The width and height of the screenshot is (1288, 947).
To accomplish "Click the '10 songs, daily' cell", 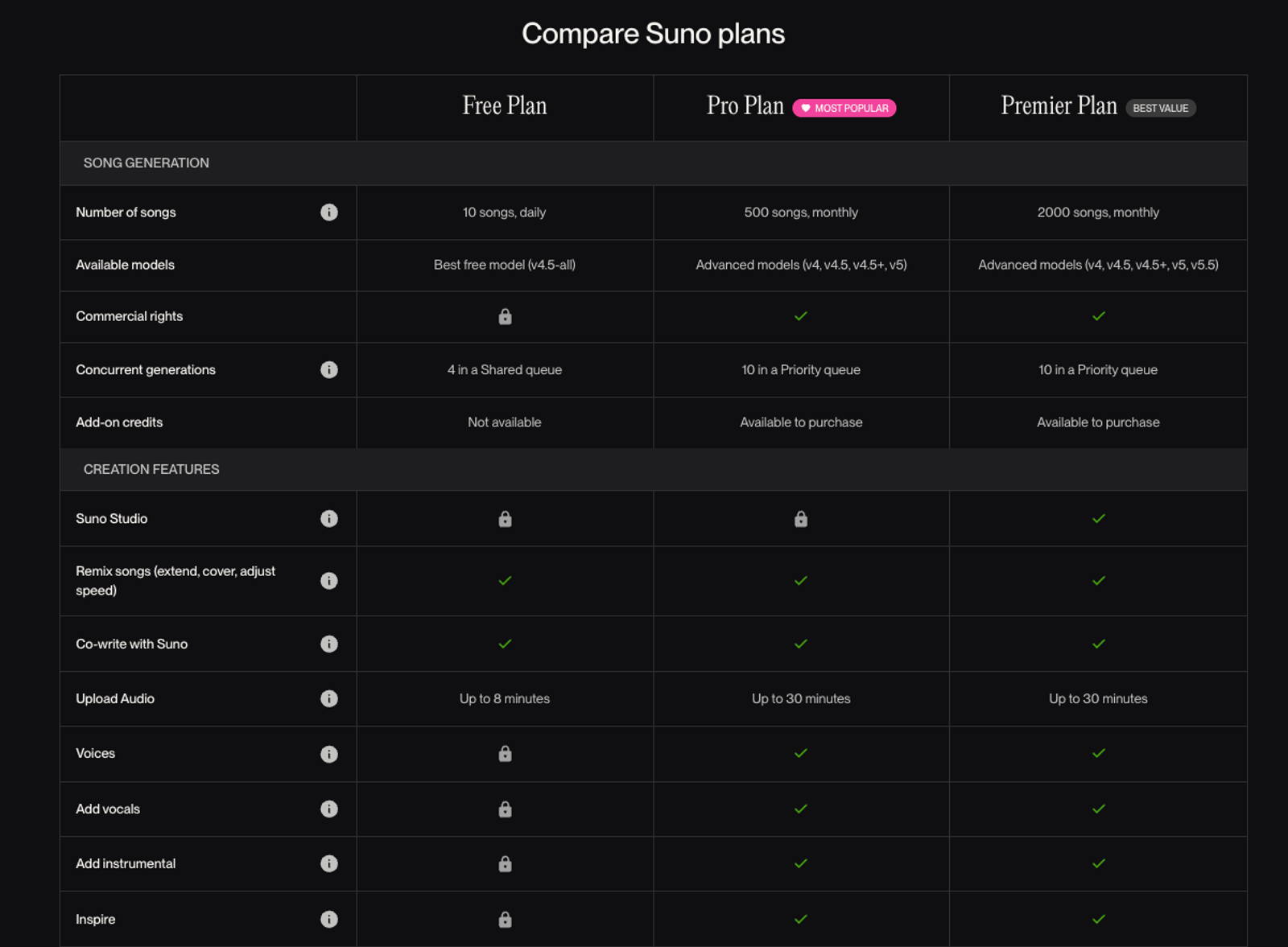I will pos(505,212).
